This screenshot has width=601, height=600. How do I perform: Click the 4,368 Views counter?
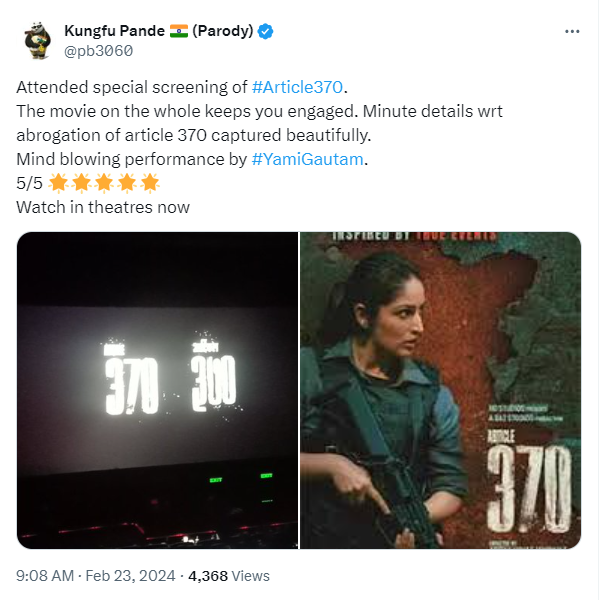[229, 576]
